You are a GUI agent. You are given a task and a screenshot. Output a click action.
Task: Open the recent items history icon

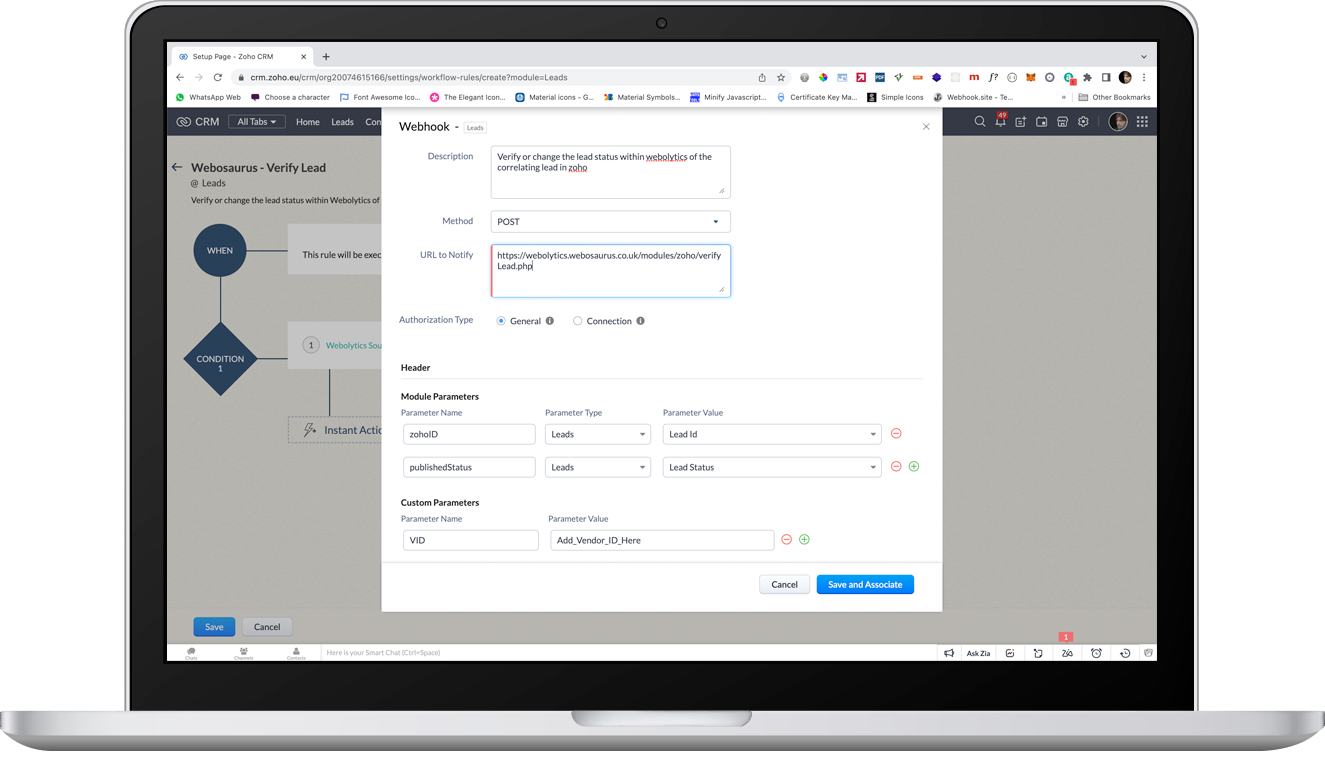1125,653
